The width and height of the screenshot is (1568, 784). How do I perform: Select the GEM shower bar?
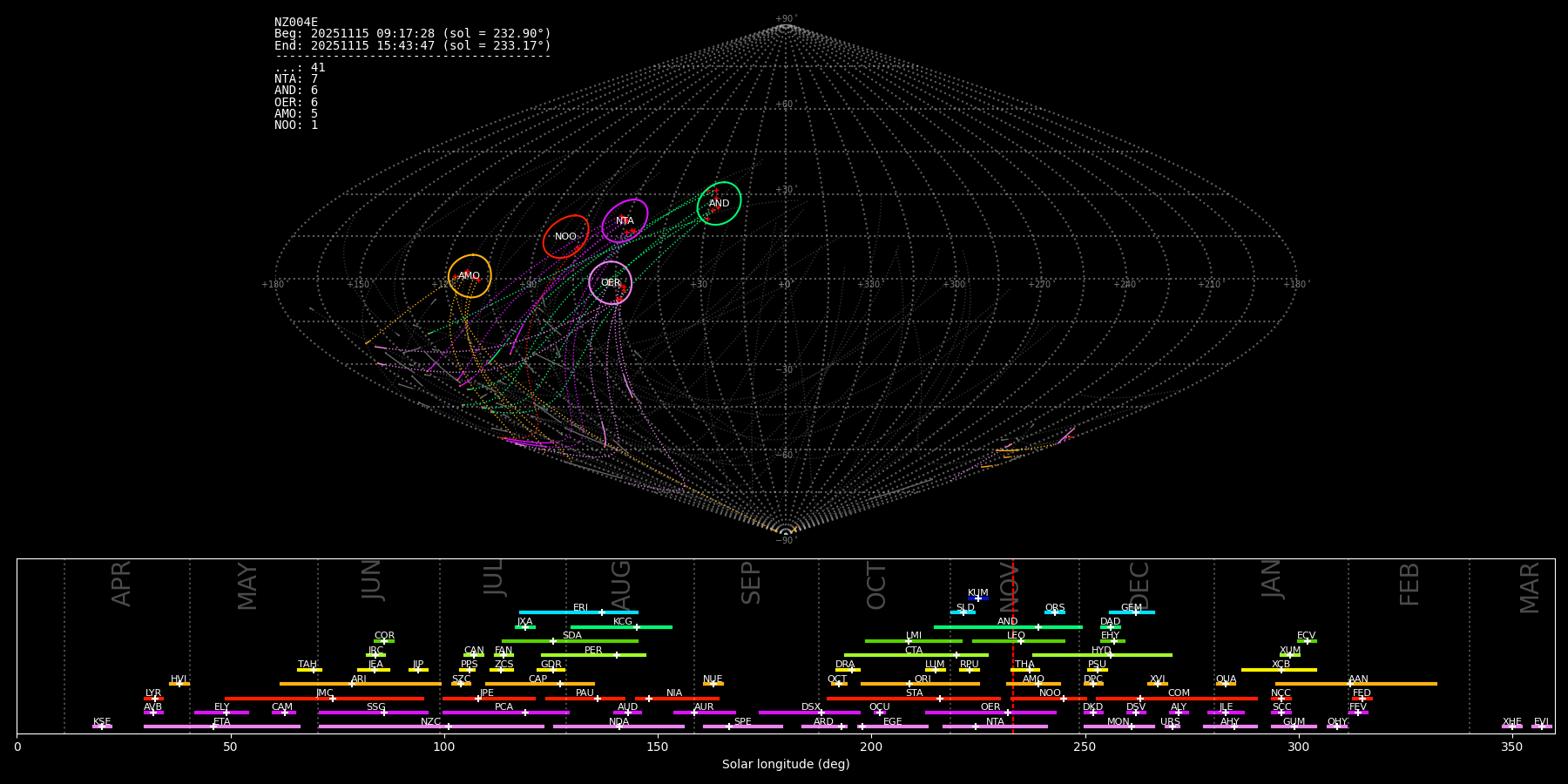pyautogui.click(x=1132, y=612)
